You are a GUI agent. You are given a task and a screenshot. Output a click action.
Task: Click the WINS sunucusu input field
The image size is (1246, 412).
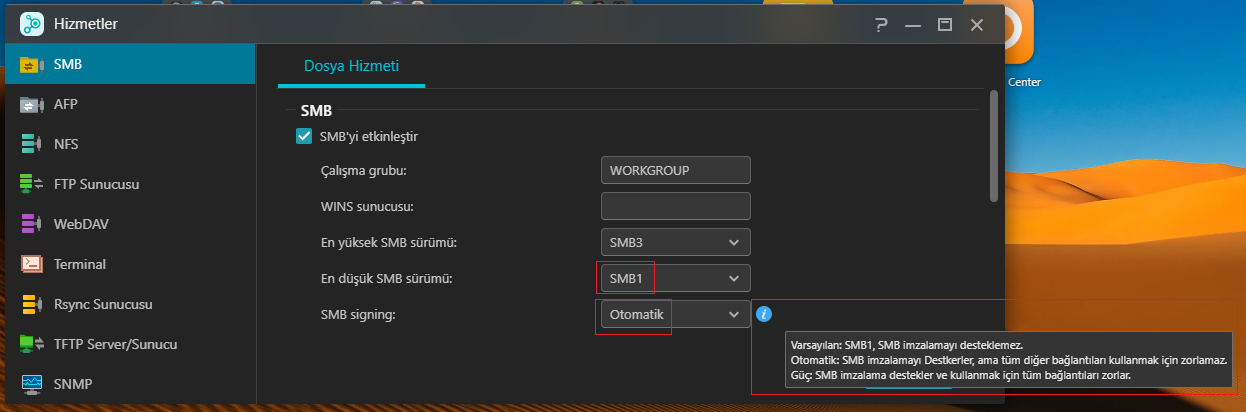tap(675, 206)
